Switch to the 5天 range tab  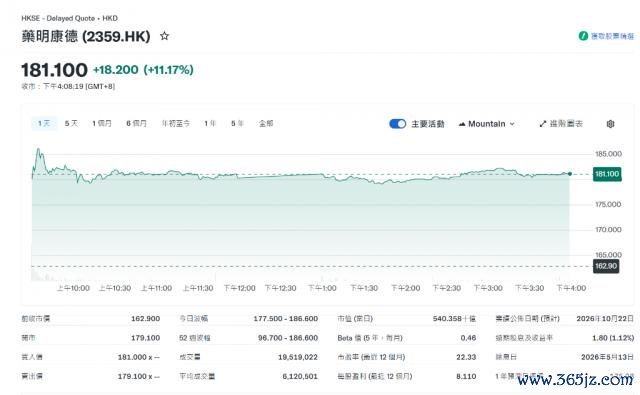71,123
